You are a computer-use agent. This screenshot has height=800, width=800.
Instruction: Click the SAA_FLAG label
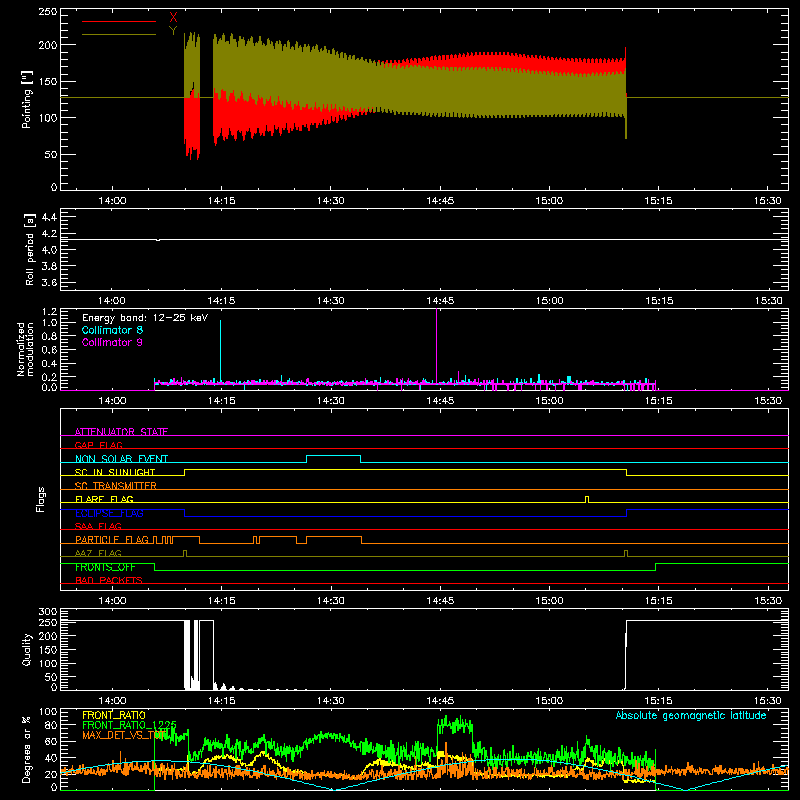[x=98, y=526]
